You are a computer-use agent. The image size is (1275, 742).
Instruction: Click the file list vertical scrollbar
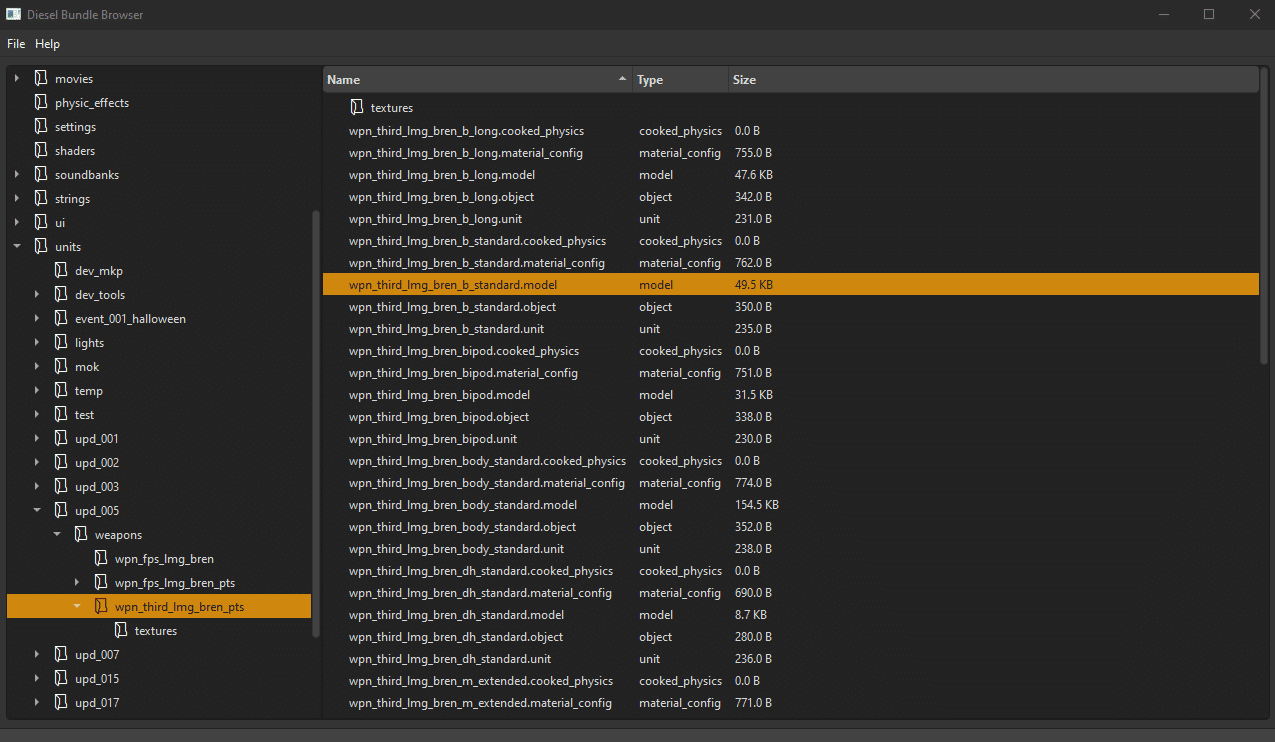coord(1264,216)
